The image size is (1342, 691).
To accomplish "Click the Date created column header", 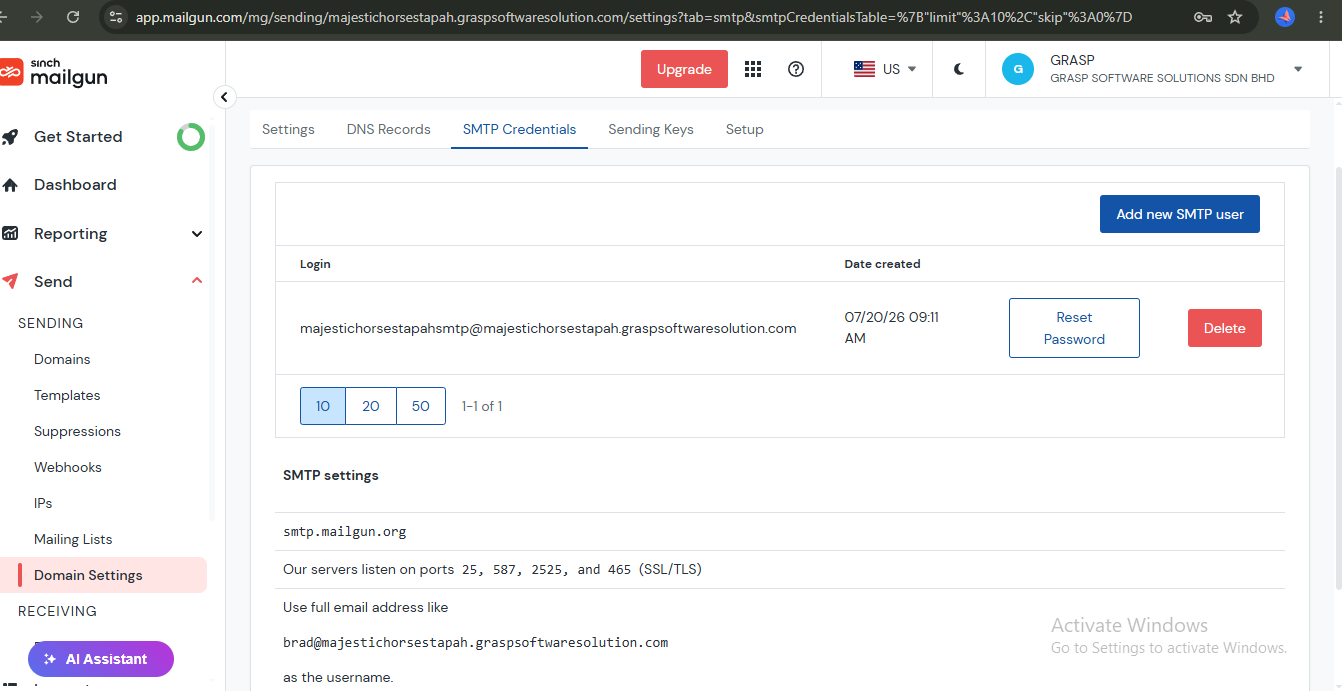I will pyautogui.click(x=882, y=264).
